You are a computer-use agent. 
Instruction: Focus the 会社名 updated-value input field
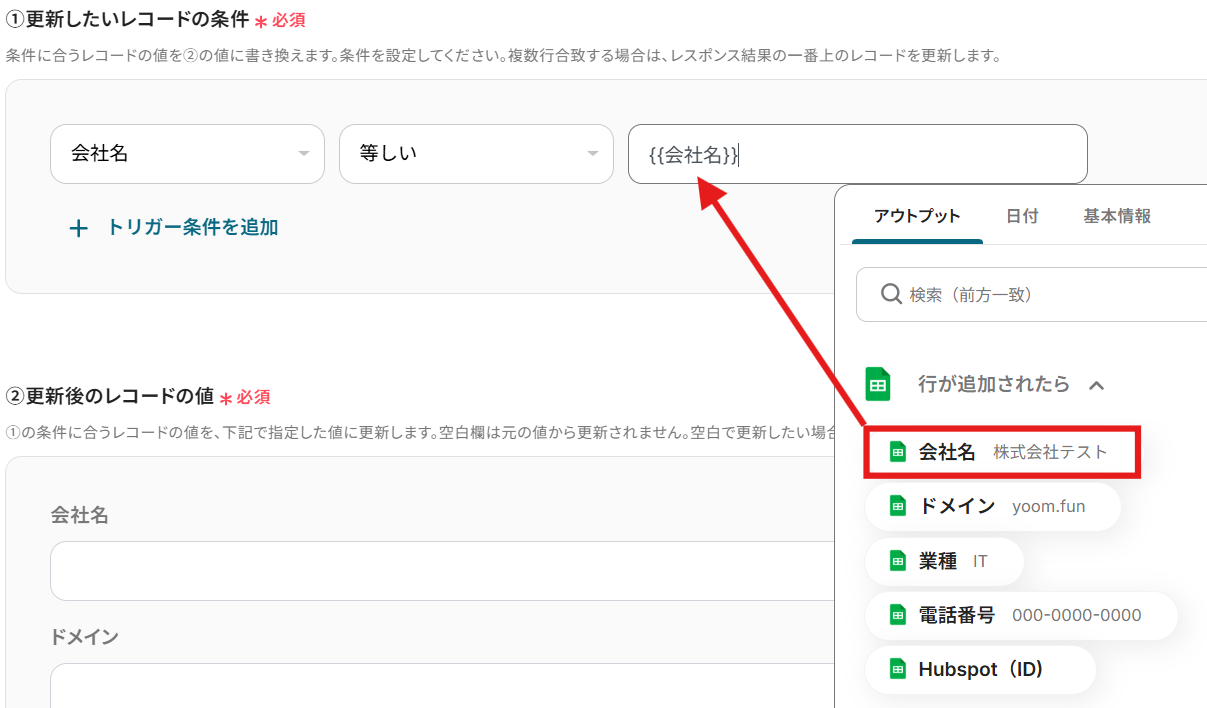pyautogui.click(x=440, y=571)
